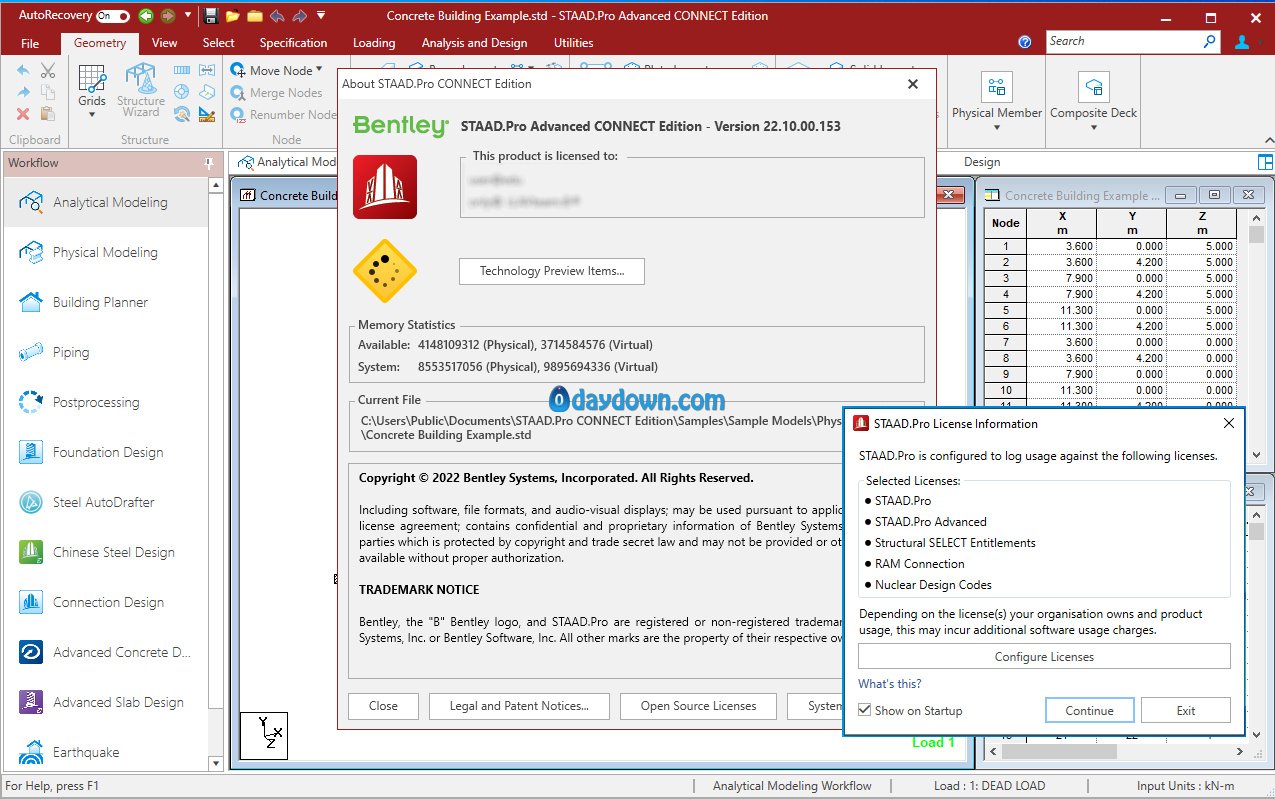Screen dimensions: 1275x799
Task: Click the Composite Deck icon
Action: [1094, 87]
